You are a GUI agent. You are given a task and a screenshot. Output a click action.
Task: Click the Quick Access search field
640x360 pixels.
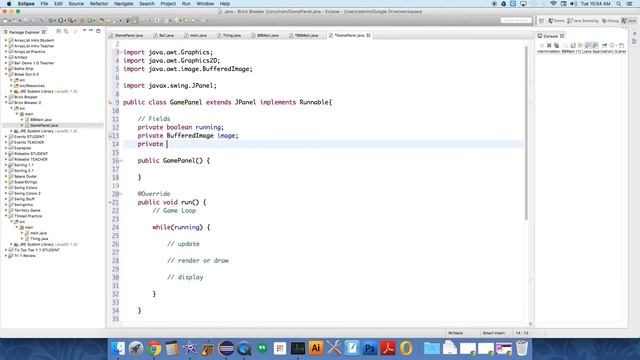(516, 20)
